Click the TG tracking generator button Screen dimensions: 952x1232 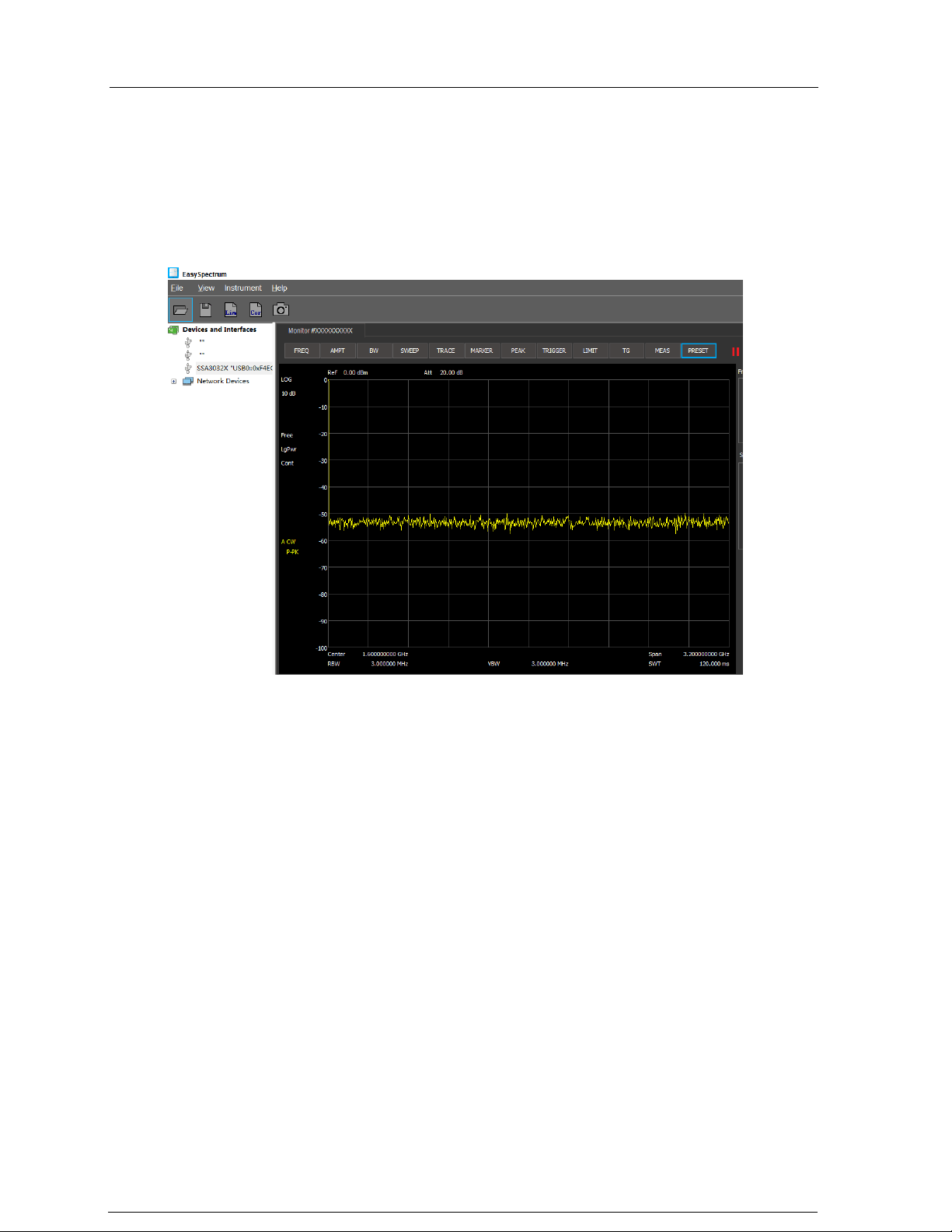point(626,351)
